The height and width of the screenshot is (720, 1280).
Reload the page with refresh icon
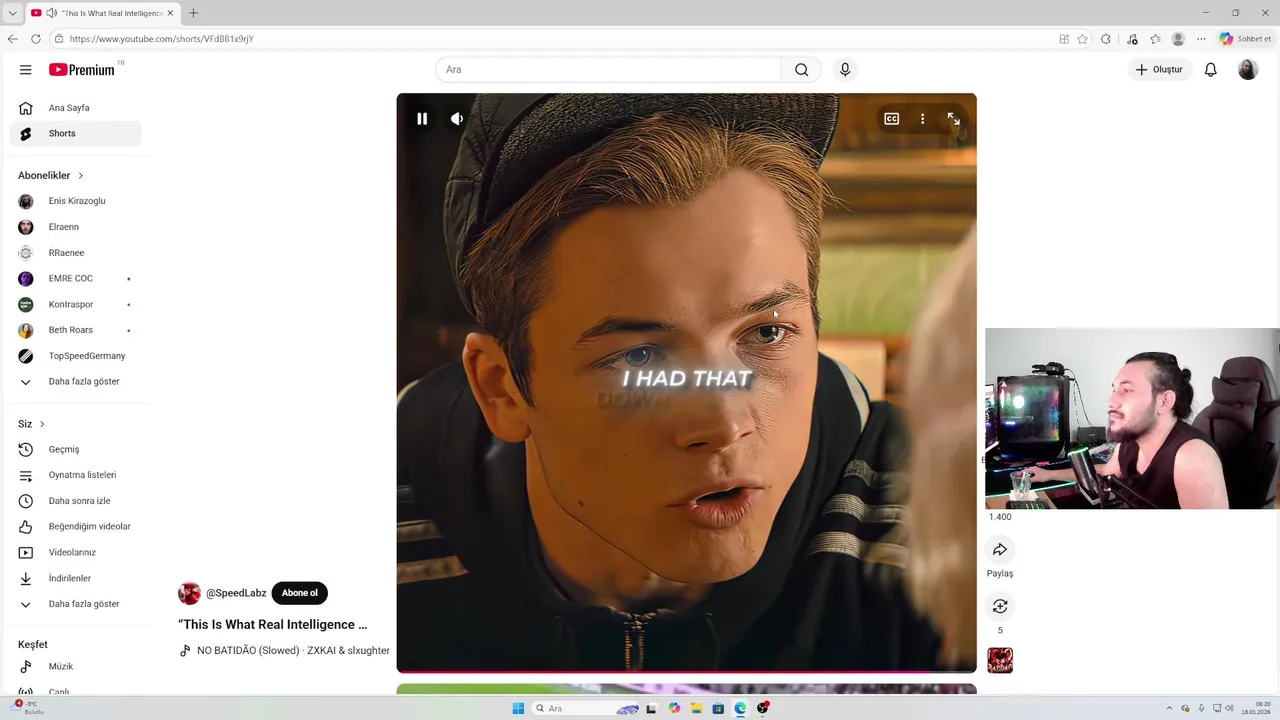[36, 39]
